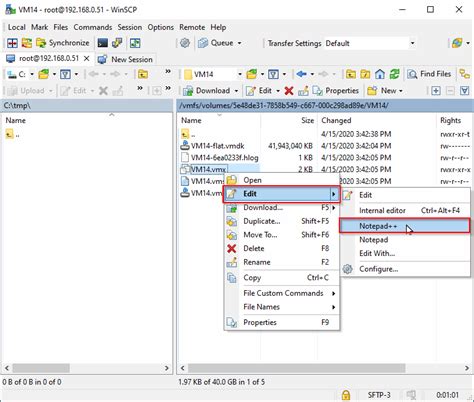Click the toolbar Edit button in remote panel
Screen dimensions: 474x402
[x=259, y=91]
